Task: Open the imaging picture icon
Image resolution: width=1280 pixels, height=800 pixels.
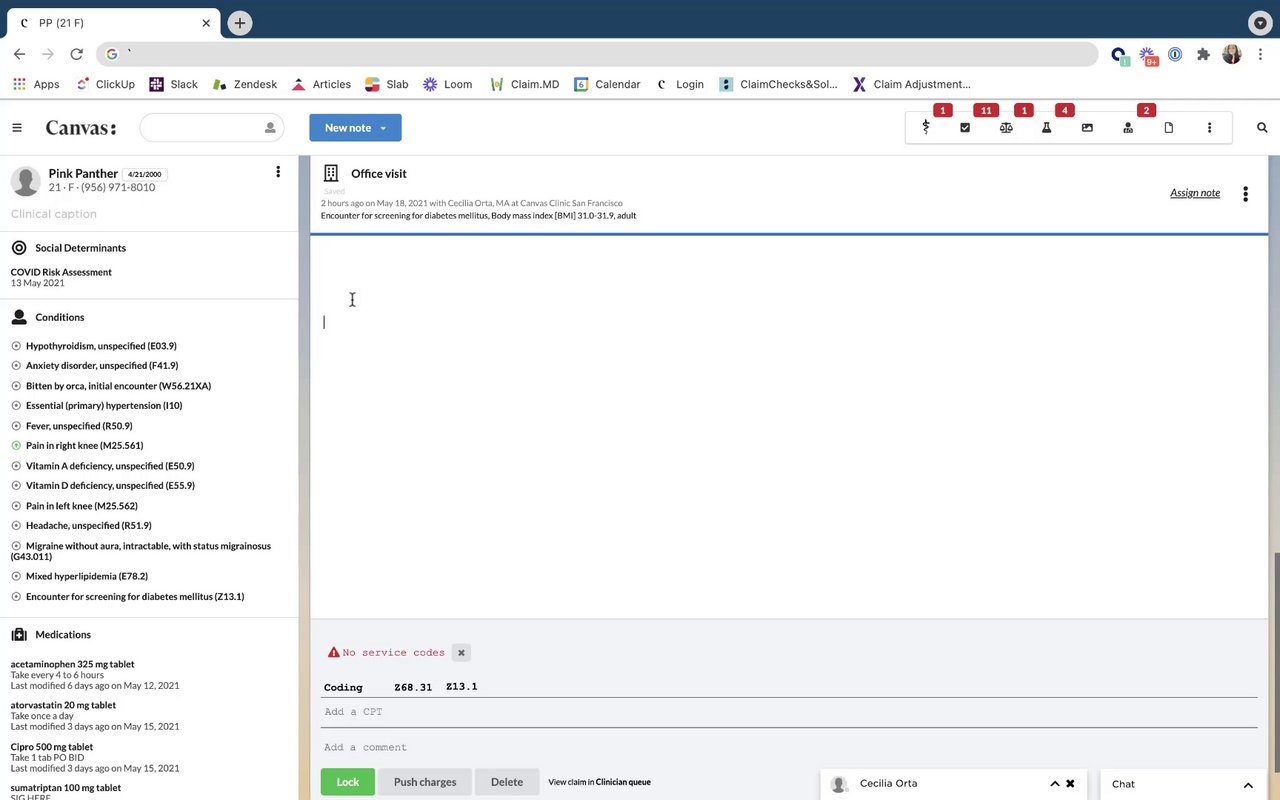Action: tap(1087, 128)
